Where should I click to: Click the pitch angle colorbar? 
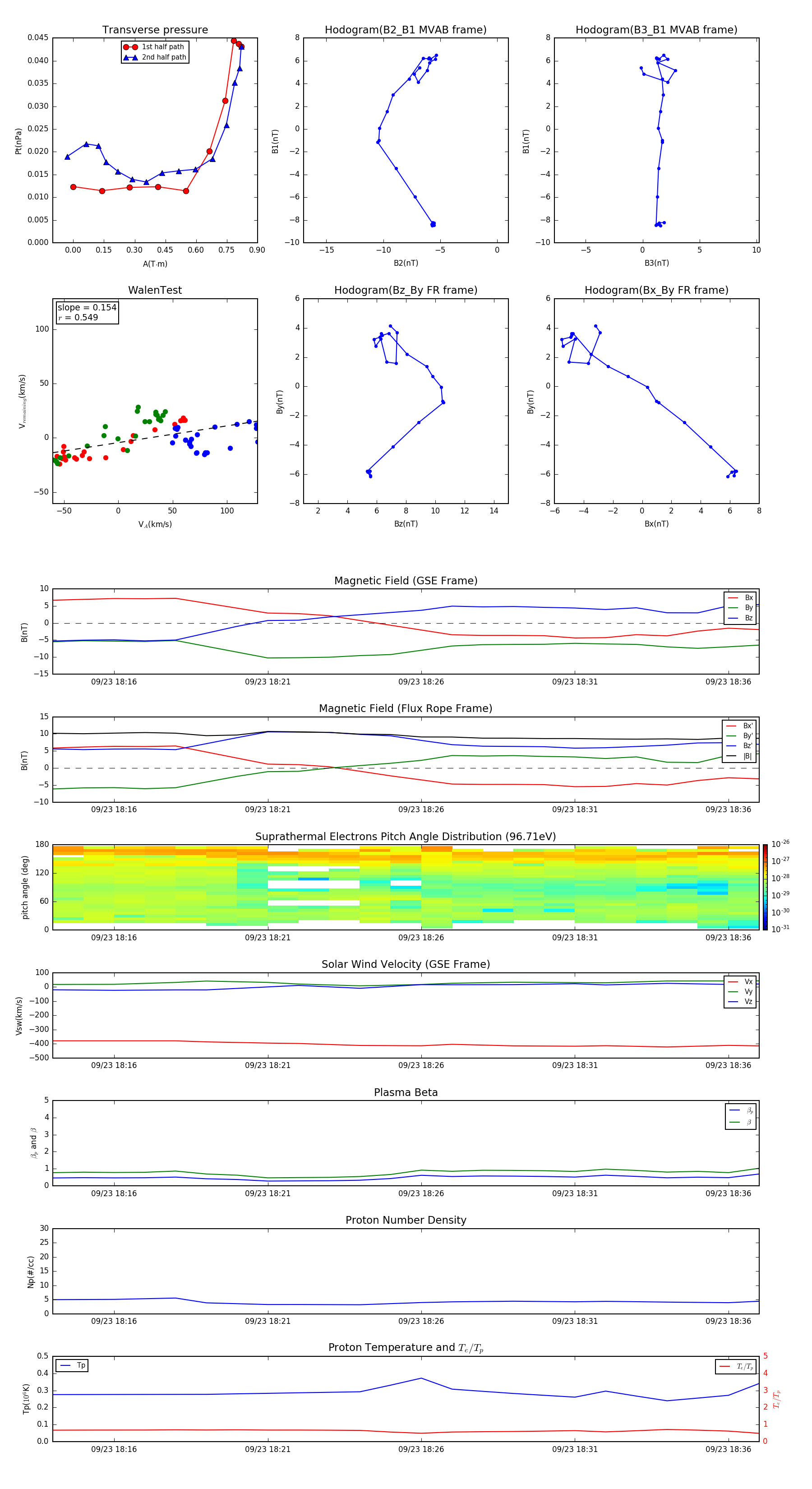point(765,887)
